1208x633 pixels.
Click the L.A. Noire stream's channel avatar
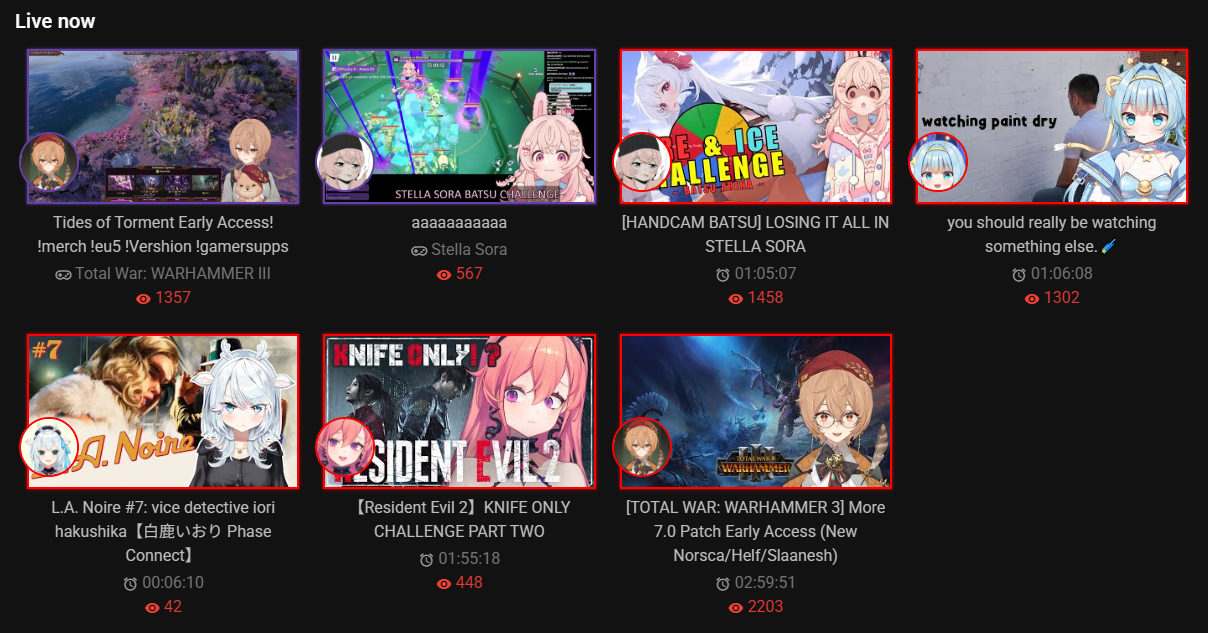click(x=49, y=447)
